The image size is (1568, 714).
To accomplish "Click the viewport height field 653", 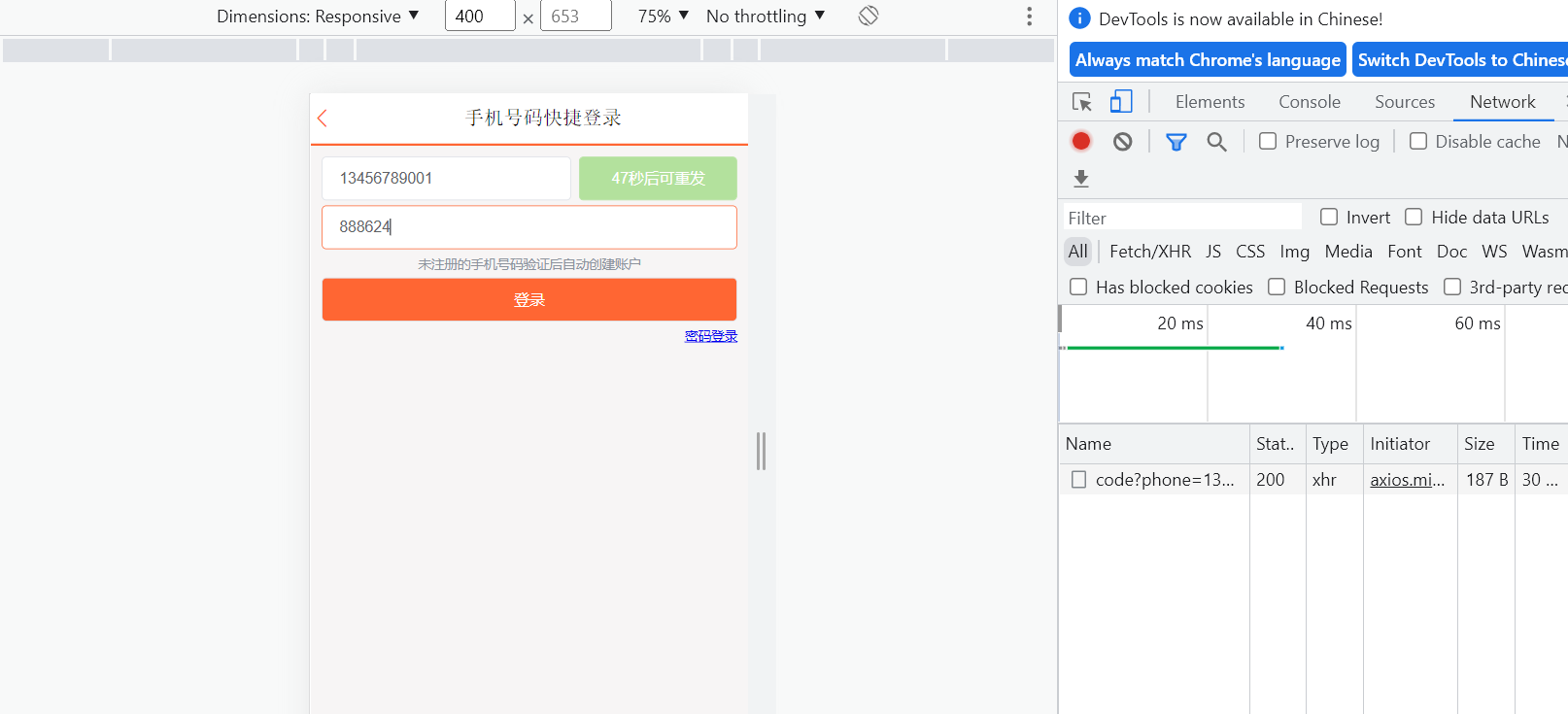I will click(576, 17).
